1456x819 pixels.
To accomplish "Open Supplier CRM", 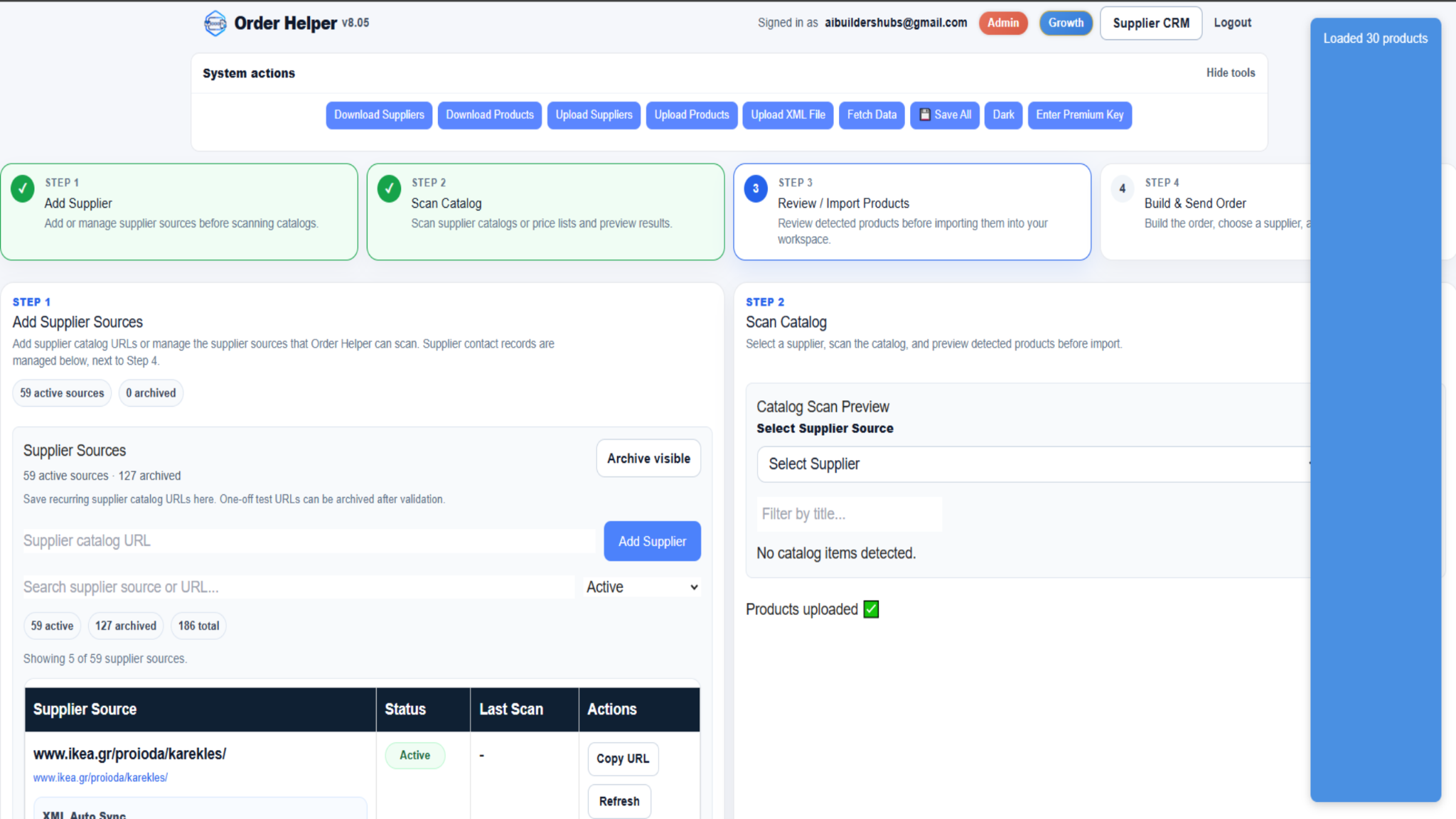I will pyautogui.click(x=1151, y=23).
